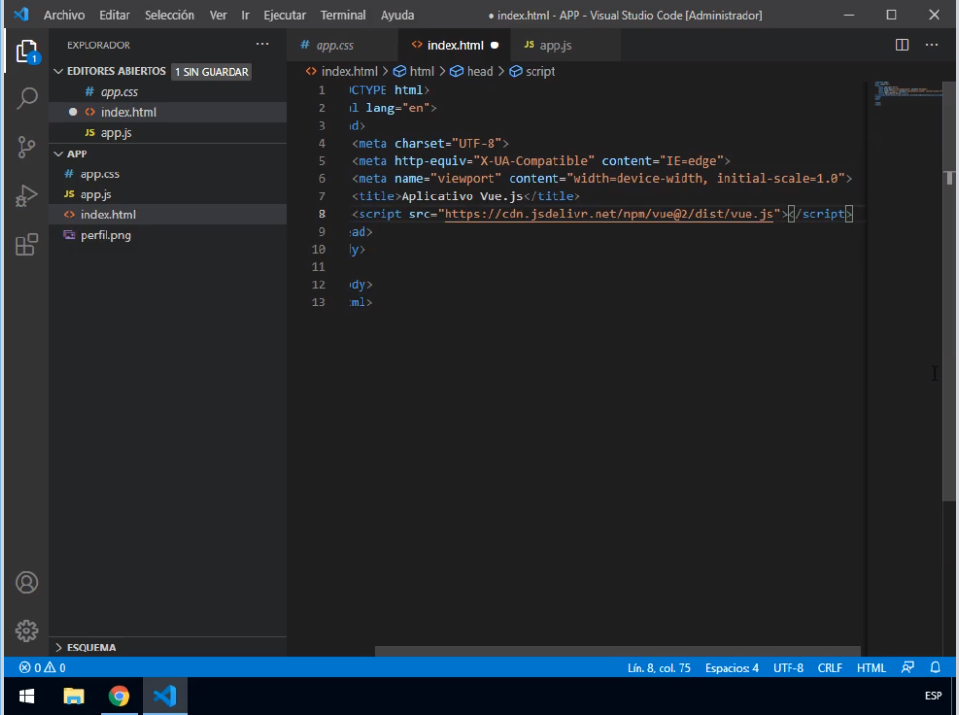The height and width of the screenshot is (715, 959).
Task: Open the Extensions view
Action: [x=27, y=245]
